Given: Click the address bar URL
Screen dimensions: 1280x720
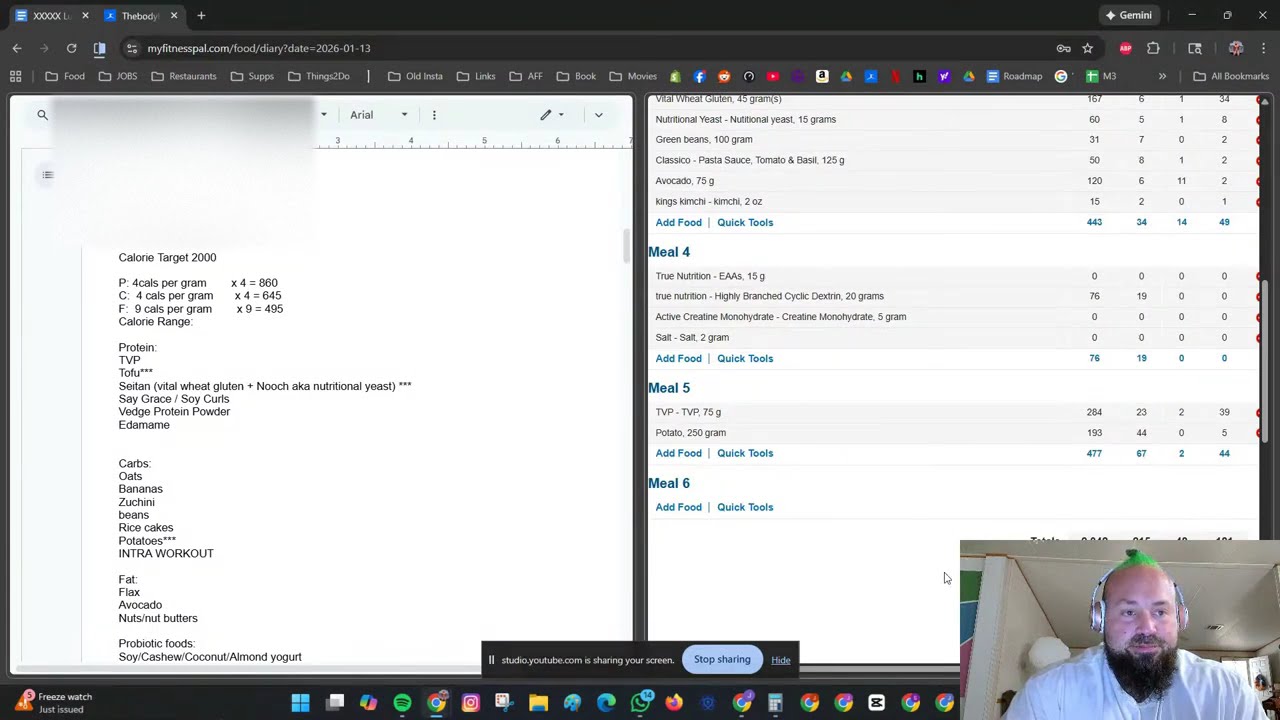Looking at the screenshot, I should tap(258, 48).
